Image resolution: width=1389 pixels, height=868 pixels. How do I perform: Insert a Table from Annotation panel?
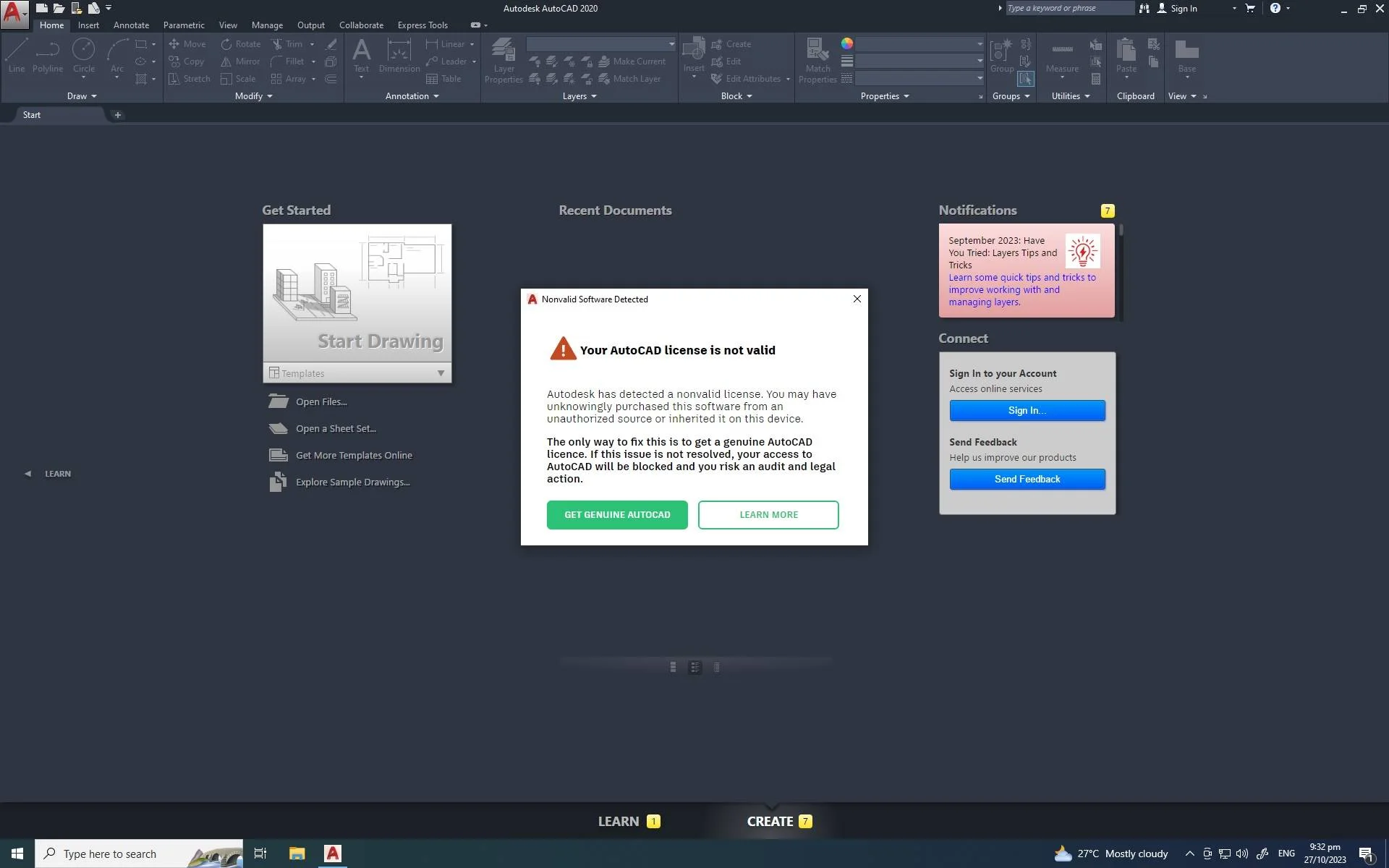[x=443, y=79]
